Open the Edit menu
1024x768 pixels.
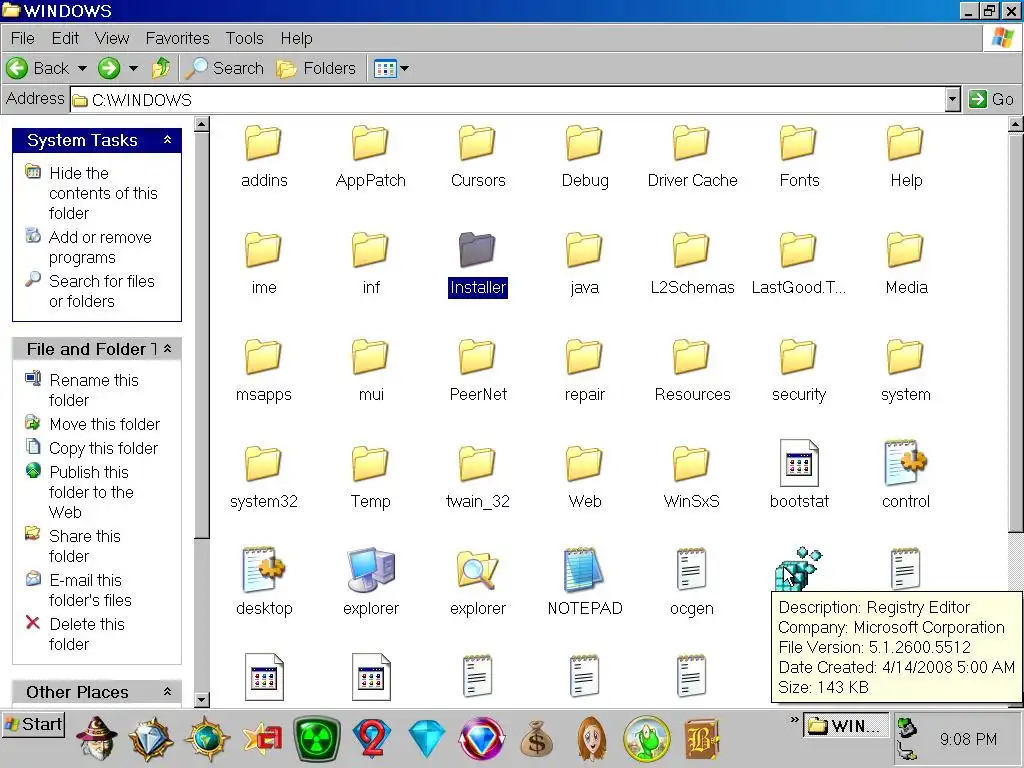[65, 39]
